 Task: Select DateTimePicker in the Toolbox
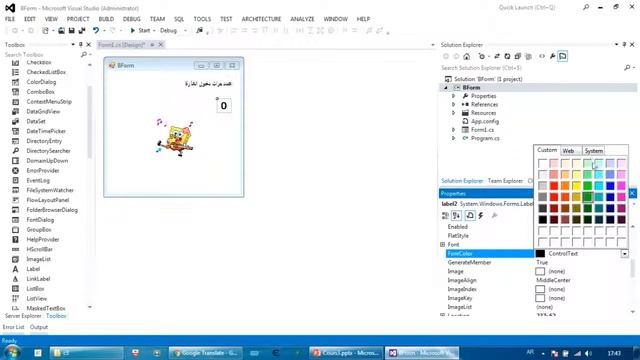click(46, 131)
